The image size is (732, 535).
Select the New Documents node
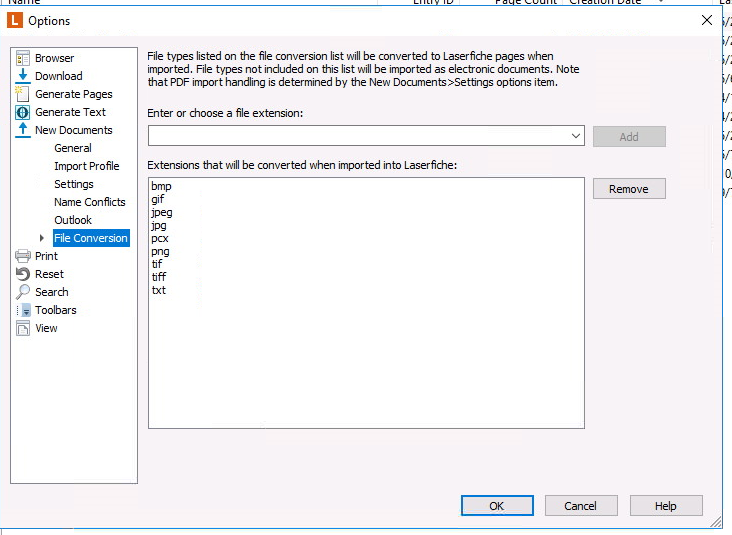point(73,130)
